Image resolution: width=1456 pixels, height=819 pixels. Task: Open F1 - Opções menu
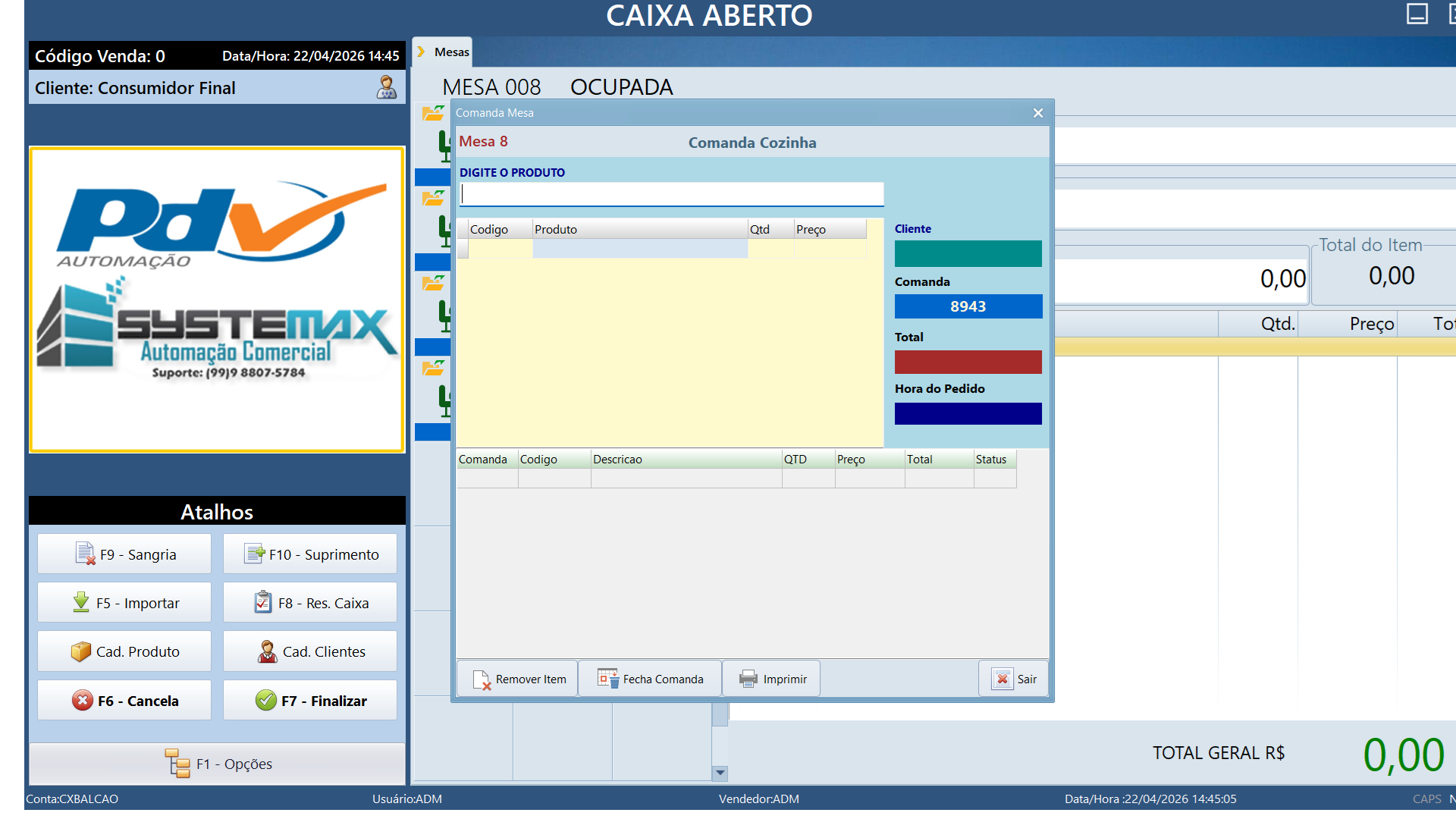(x=218, y=764)
